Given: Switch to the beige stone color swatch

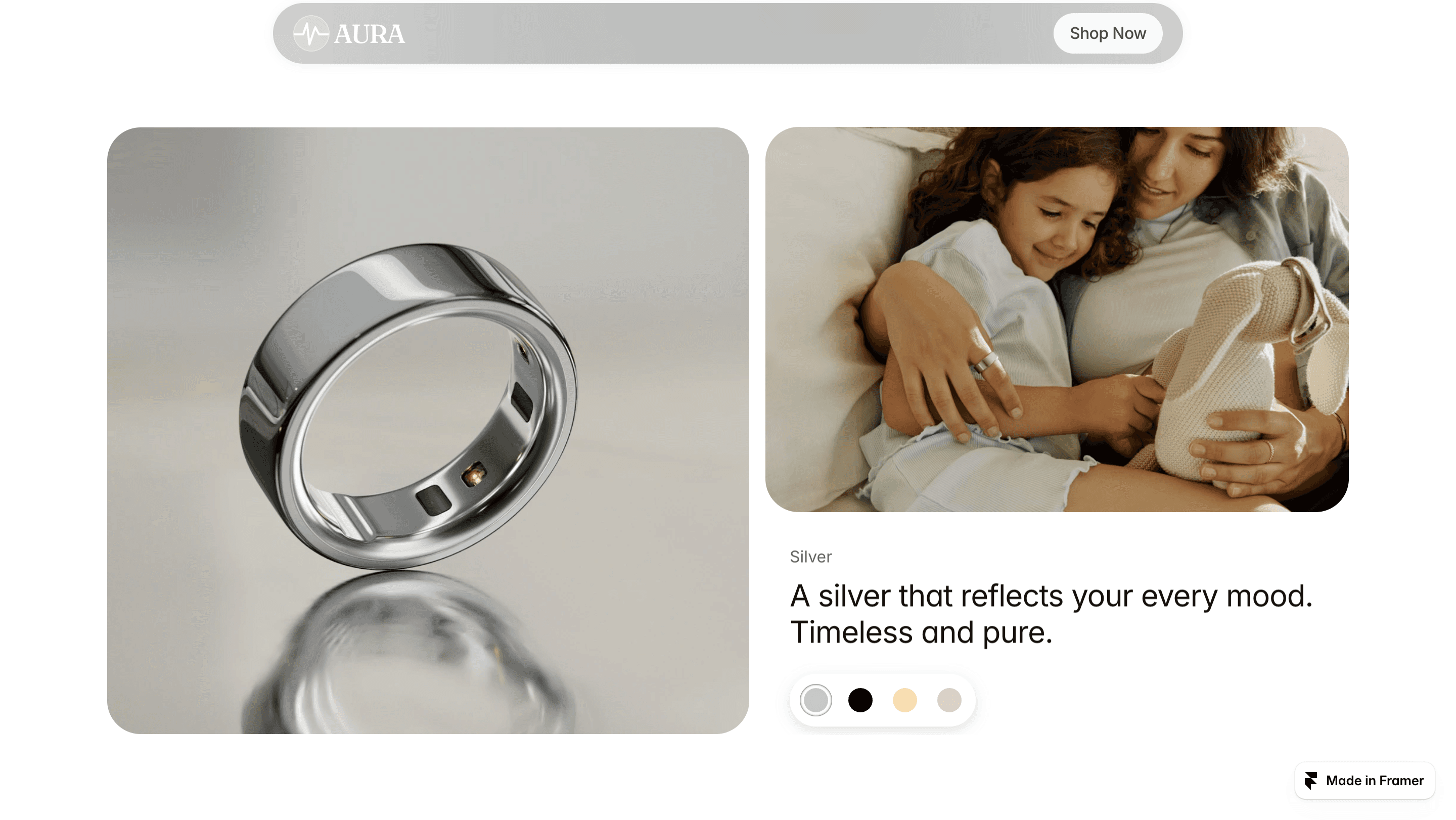Looking at the screenshot, I should [x=949, y=700].
